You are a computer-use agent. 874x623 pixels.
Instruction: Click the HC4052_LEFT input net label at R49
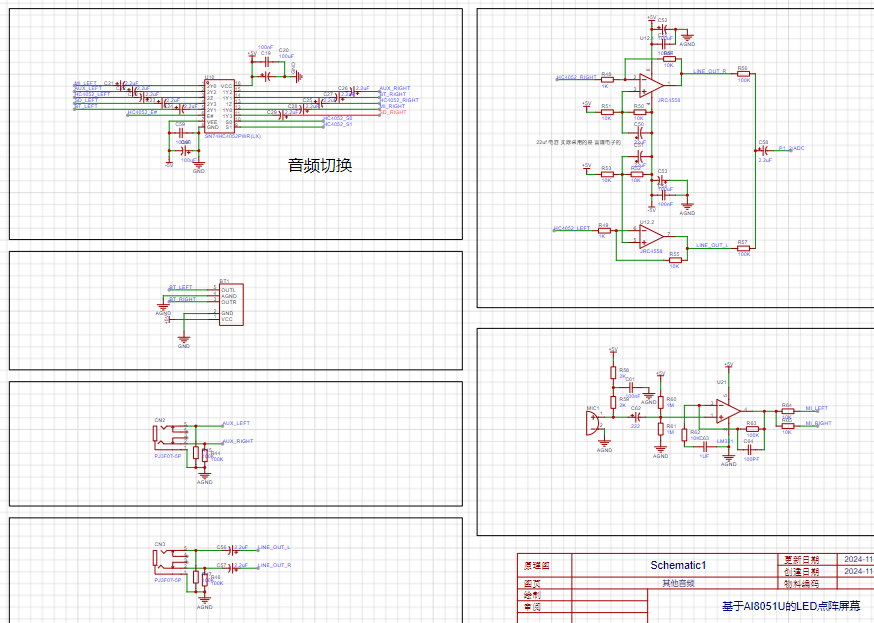click(572, 228)
